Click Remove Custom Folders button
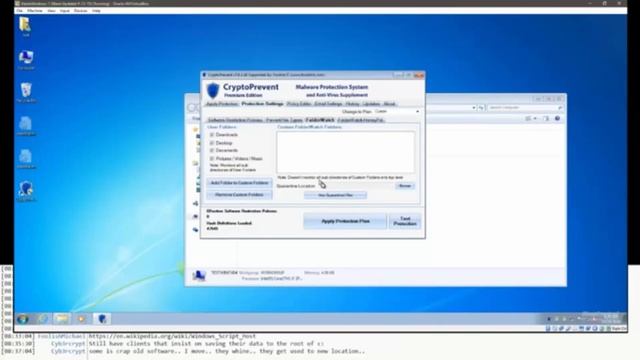This screenshot has height=360, width=640. pos(240,195)
